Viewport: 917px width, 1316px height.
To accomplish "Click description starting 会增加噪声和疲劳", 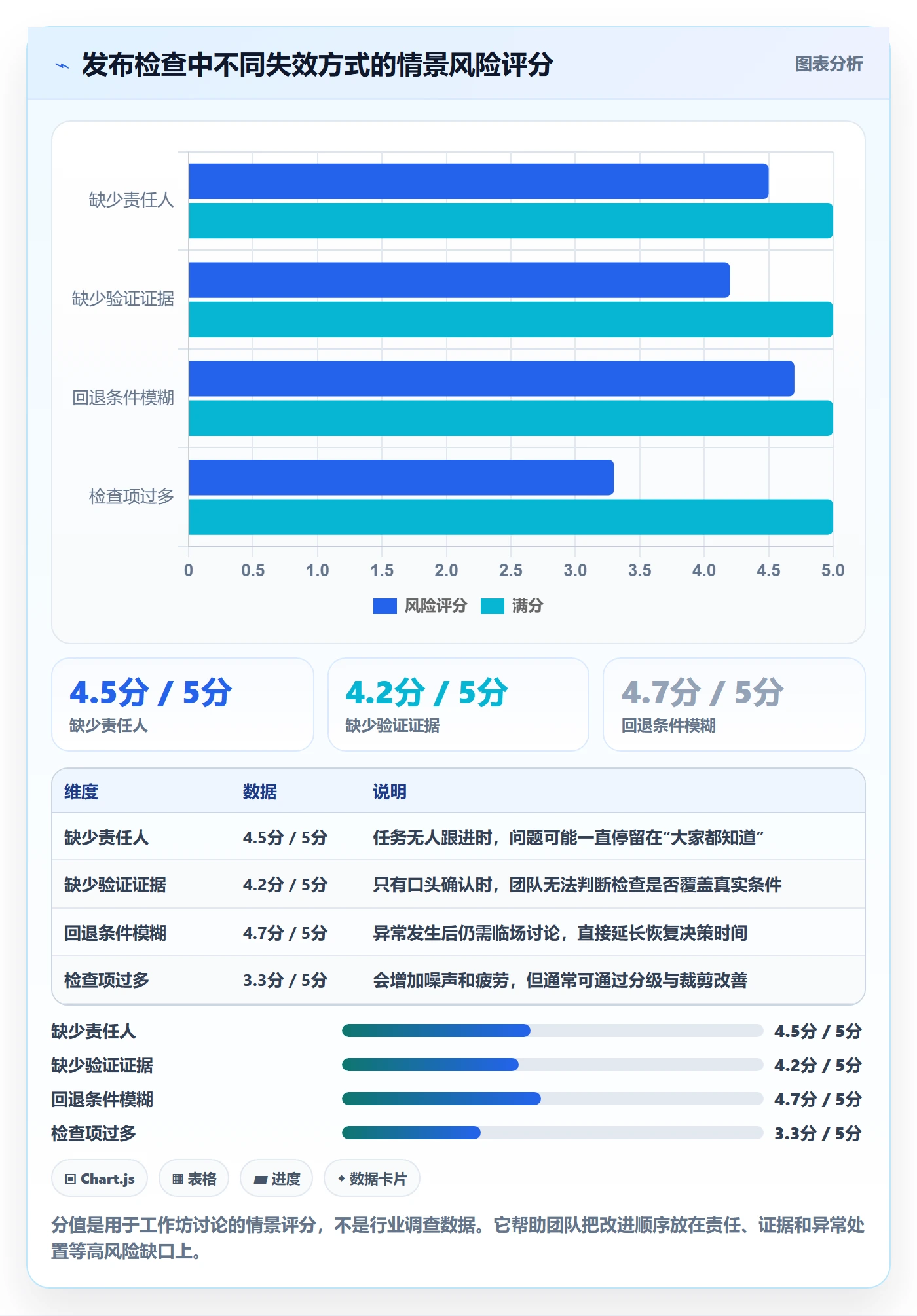I will click(560, 980).
